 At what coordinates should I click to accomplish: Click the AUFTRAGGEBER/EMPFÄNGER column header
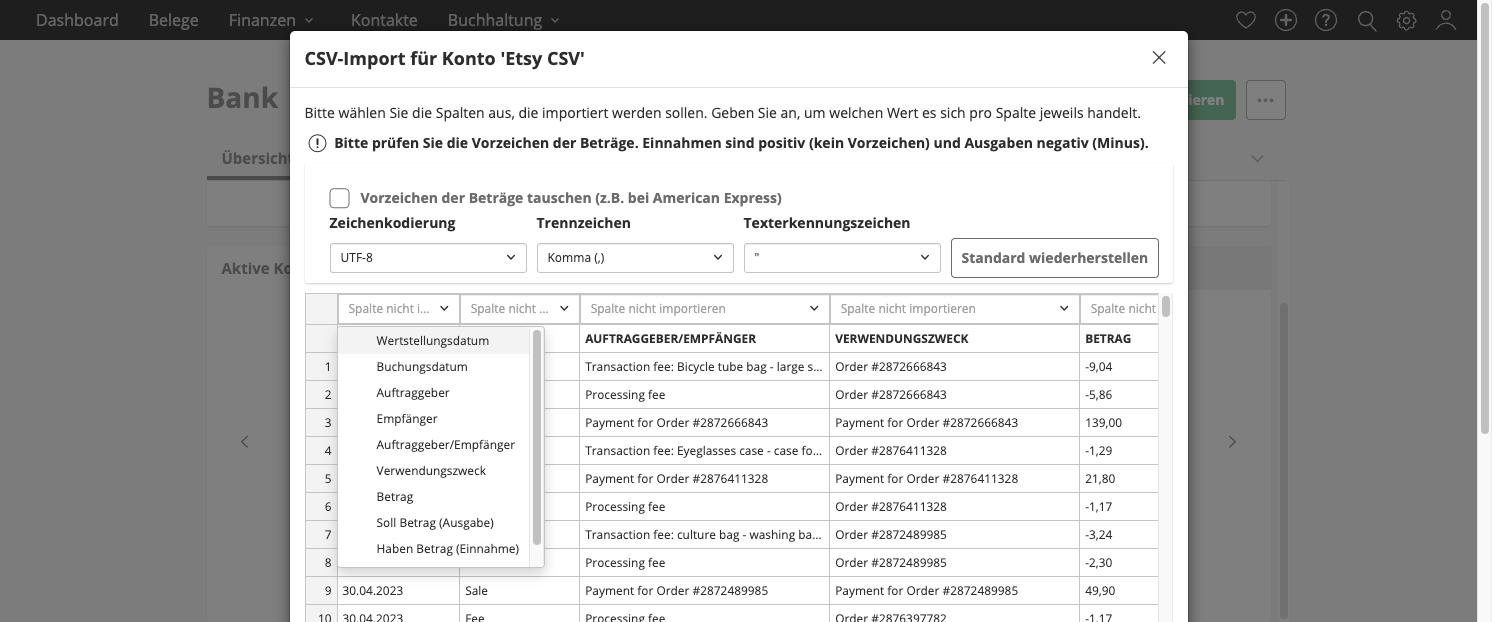tap(705, 339)
